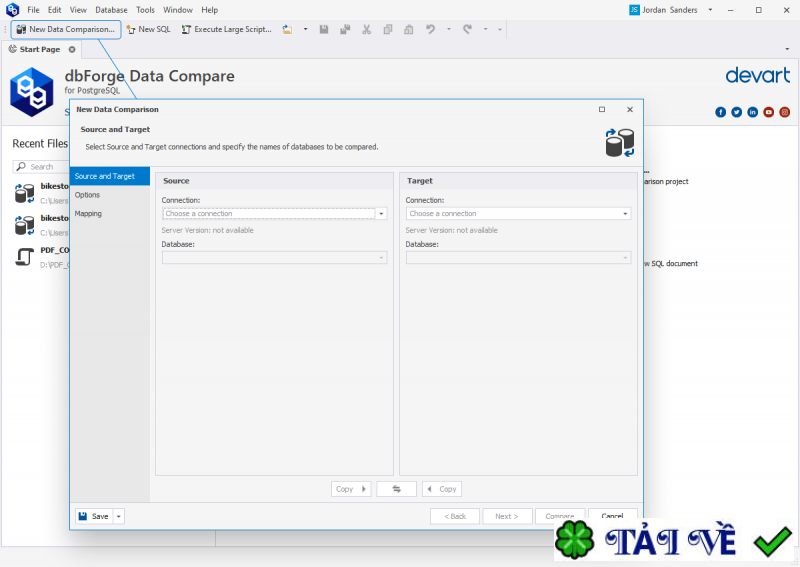Image resolution: width=800 pixels, height=567 pixels.
Task: Click the swap source and target icon
Action: [396, 489]
